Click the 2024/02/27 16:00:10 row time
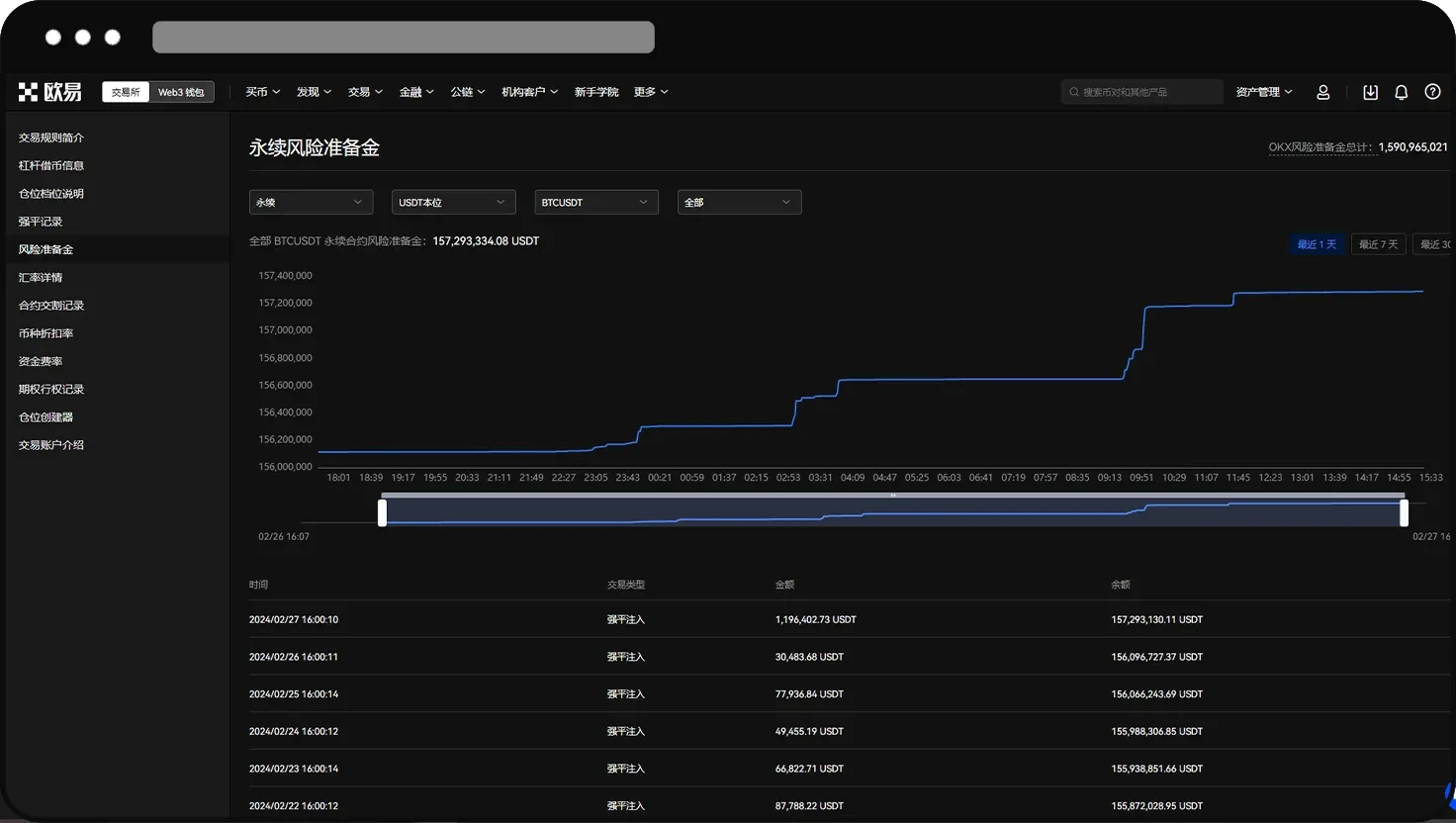Screen dimensions: 1456x823 click(x=294, y=620)
